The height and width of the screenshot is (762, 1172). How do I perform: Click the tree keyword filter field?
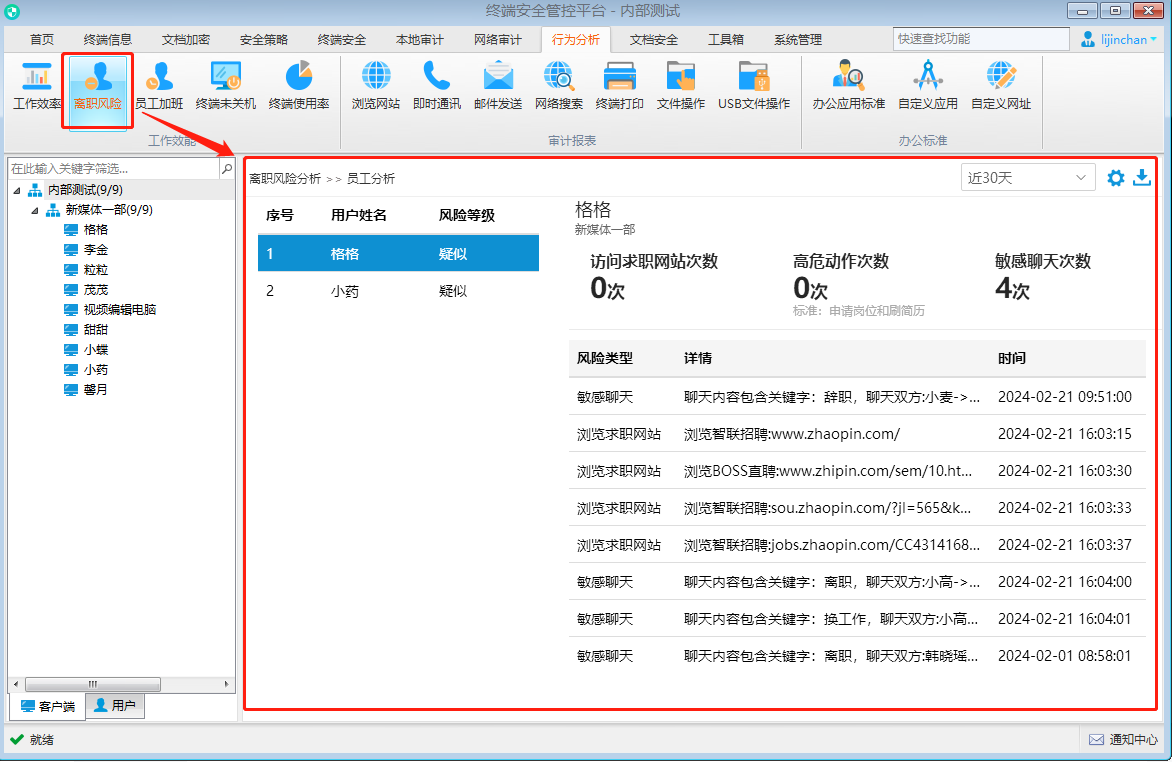coord(114,168)
